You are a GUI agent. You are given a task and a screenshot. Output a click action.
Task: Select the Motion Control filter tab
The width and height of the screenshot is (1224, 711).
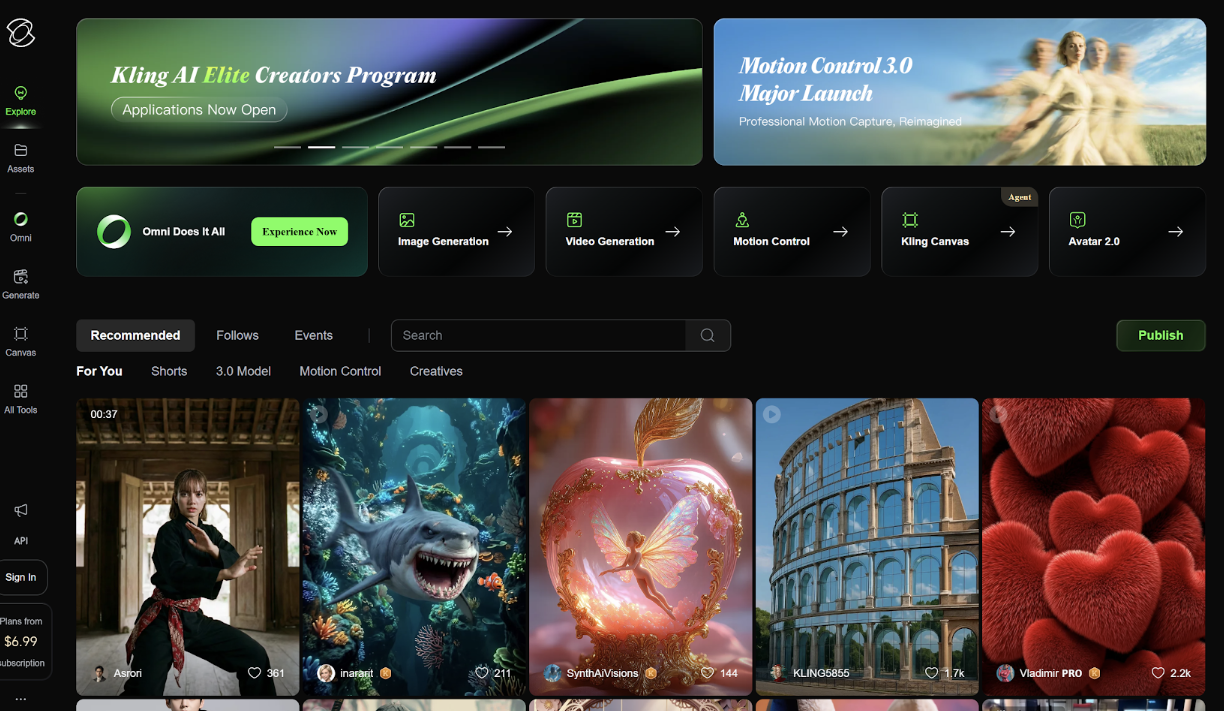[x=340, y=371]
